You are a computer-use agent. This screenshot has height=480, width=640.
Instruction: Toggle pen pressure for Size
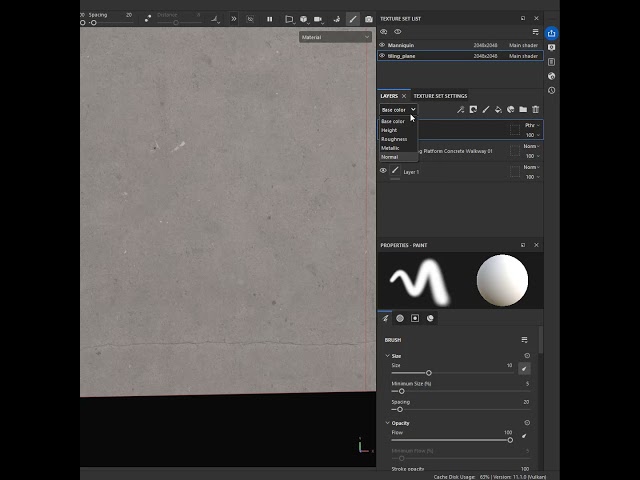tap(524, 369)
